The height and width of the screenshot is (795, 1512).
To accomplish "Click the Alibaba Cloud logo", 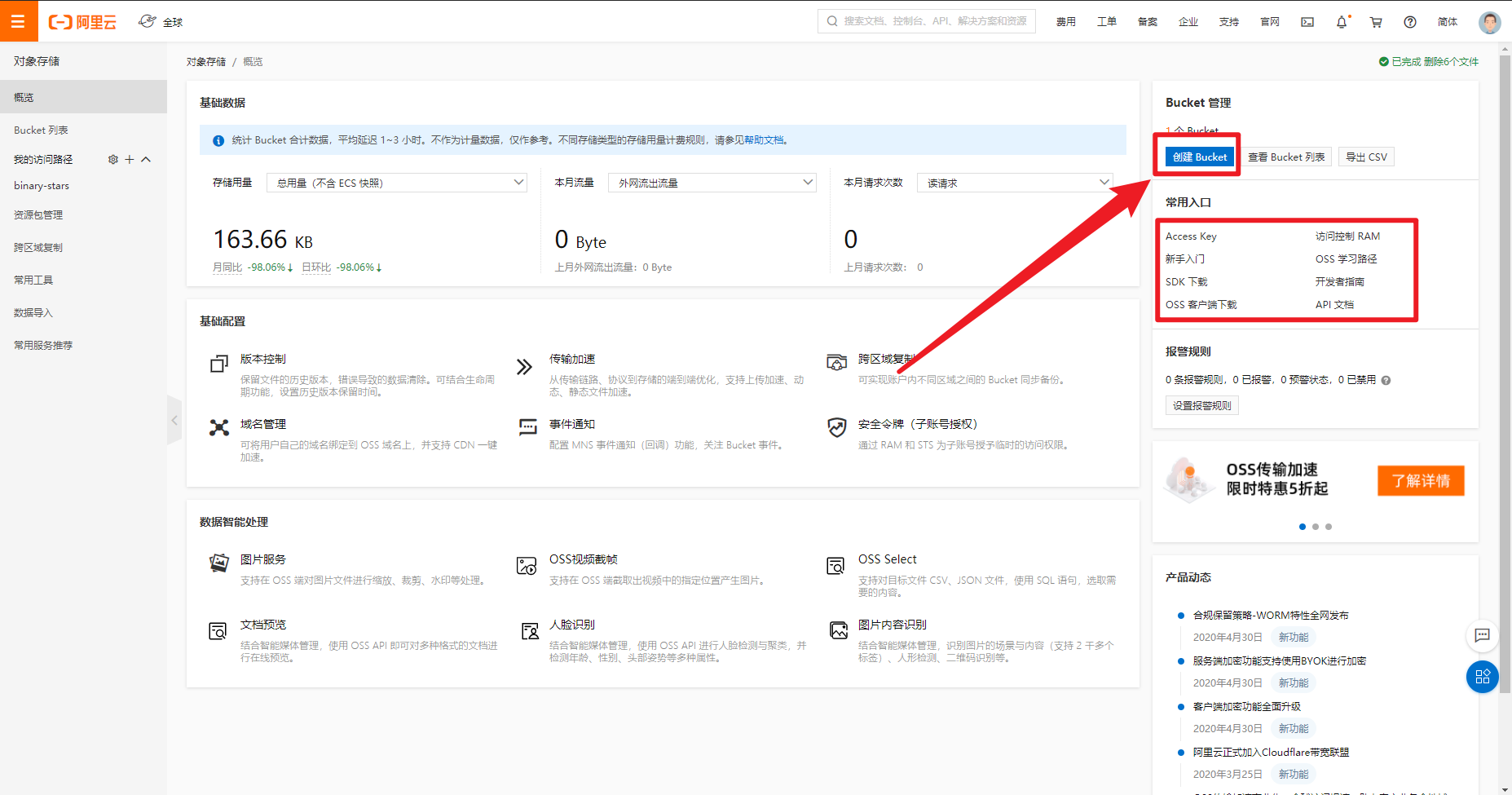I will 82,22.
